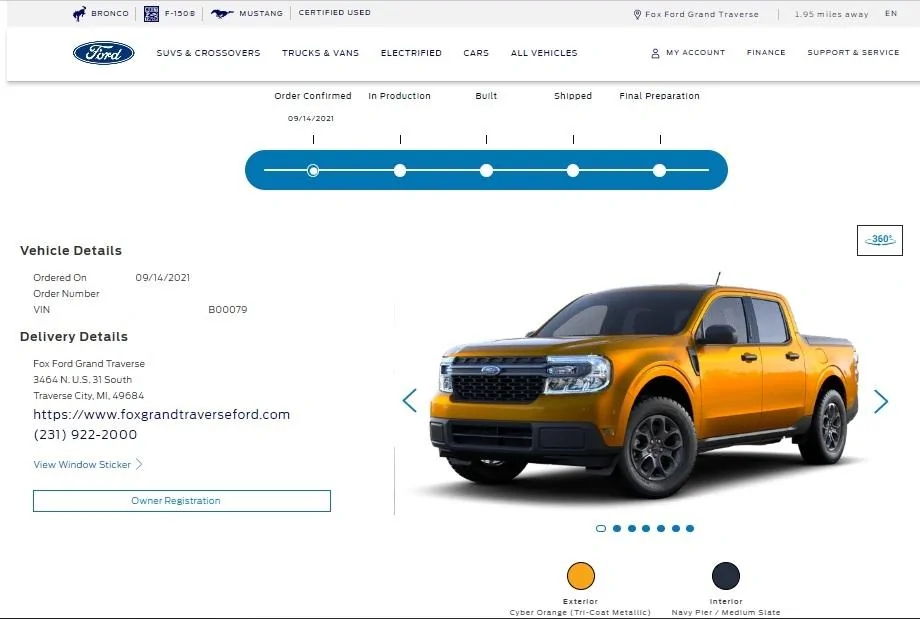Click the '1.95 miles away' text
The height and width of the screenshot is (620, 920).
tap(831, 14)
